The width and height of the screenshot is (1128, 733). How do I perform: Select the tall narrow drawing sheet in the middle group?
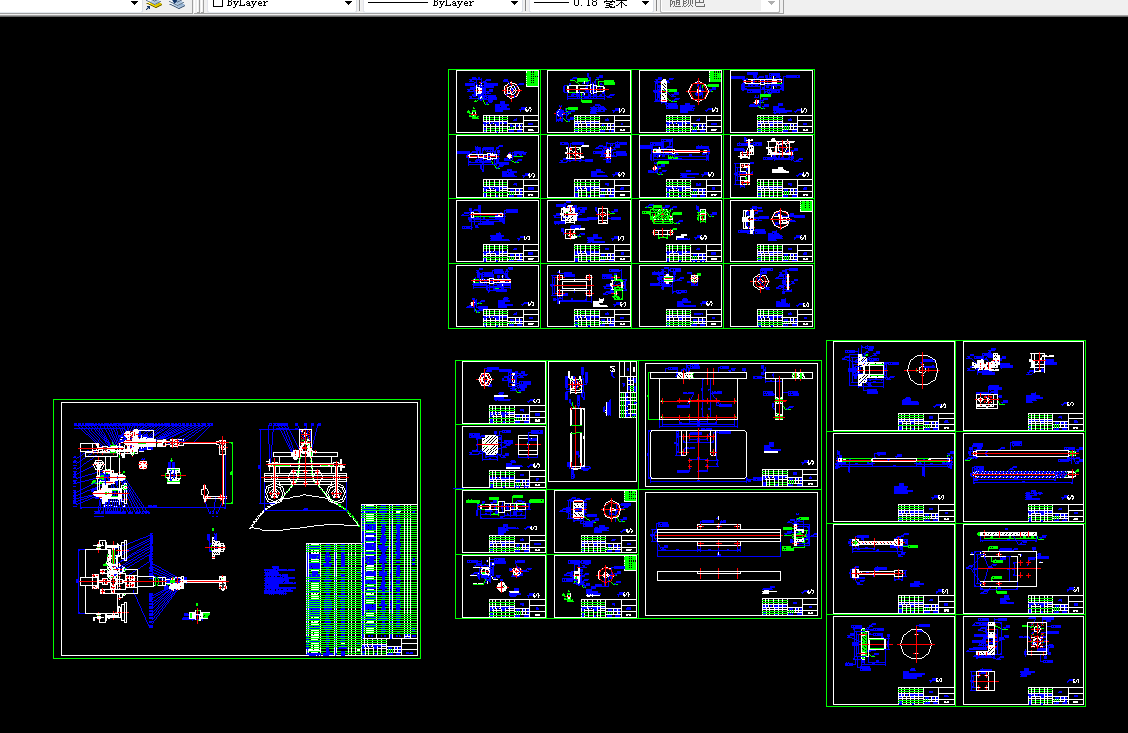[x=592, y=422]
